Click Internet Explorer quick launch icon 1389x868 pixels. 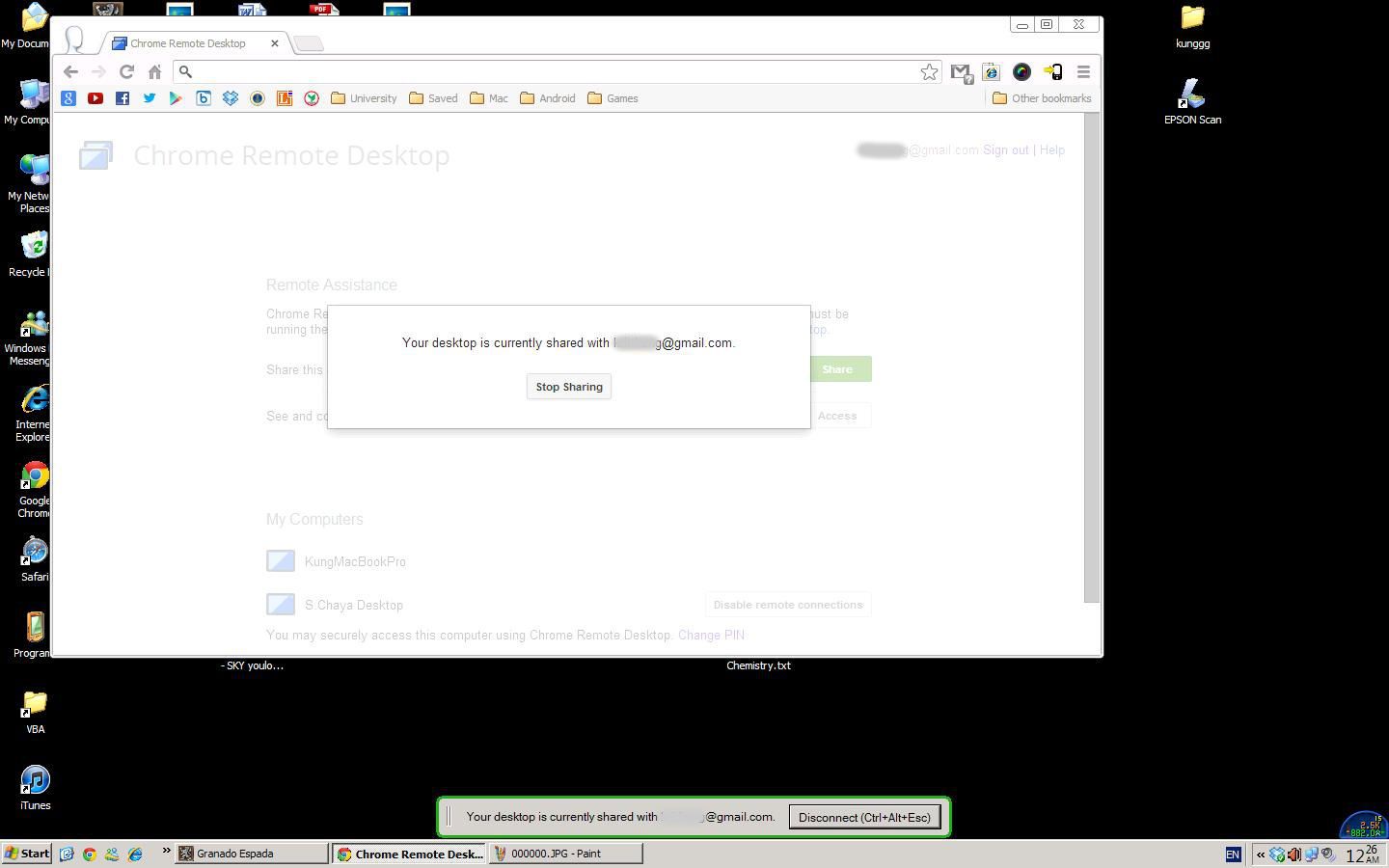tap(135, 854)
